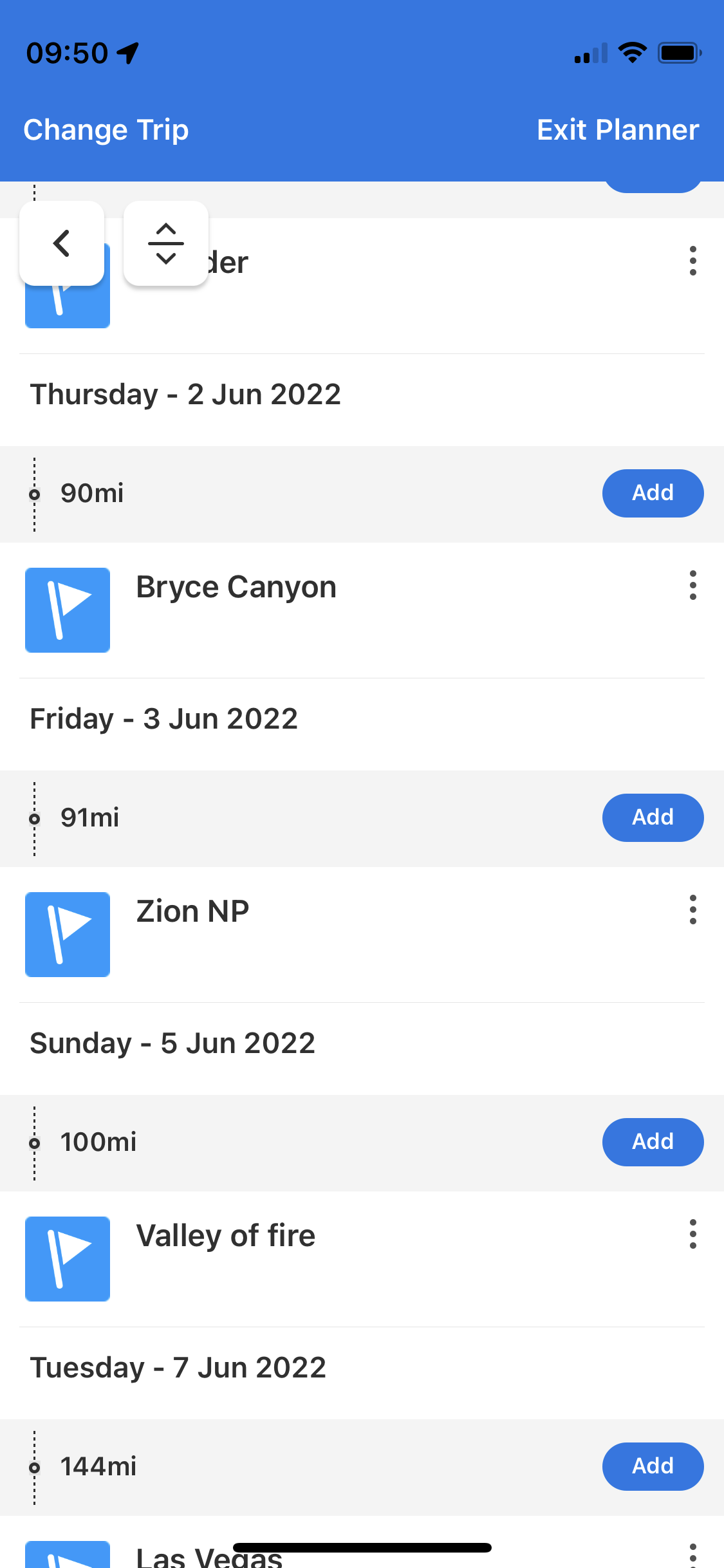Open Valley of fire options menu
Viewport: 724px width, 1568px height.
[692, 1234]
